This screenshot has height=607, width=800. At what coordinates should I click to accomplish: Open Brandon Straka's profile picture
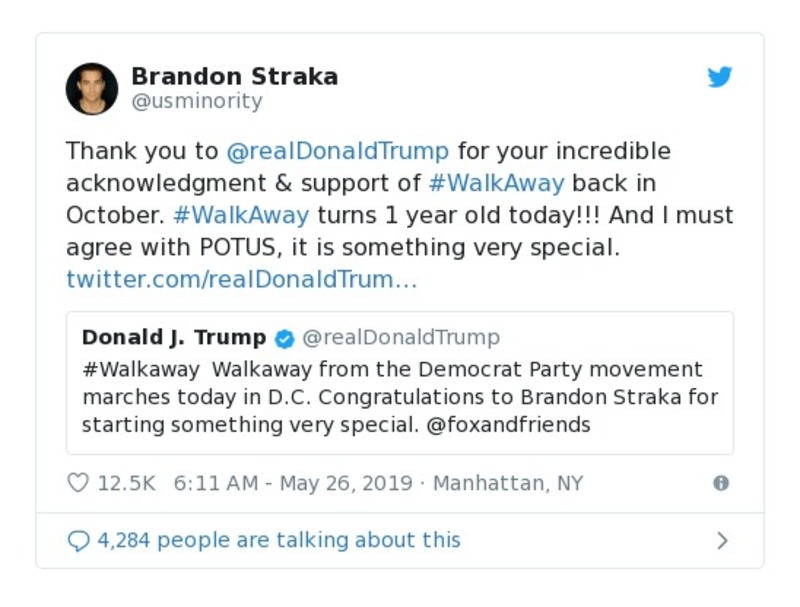click(92, 88)
